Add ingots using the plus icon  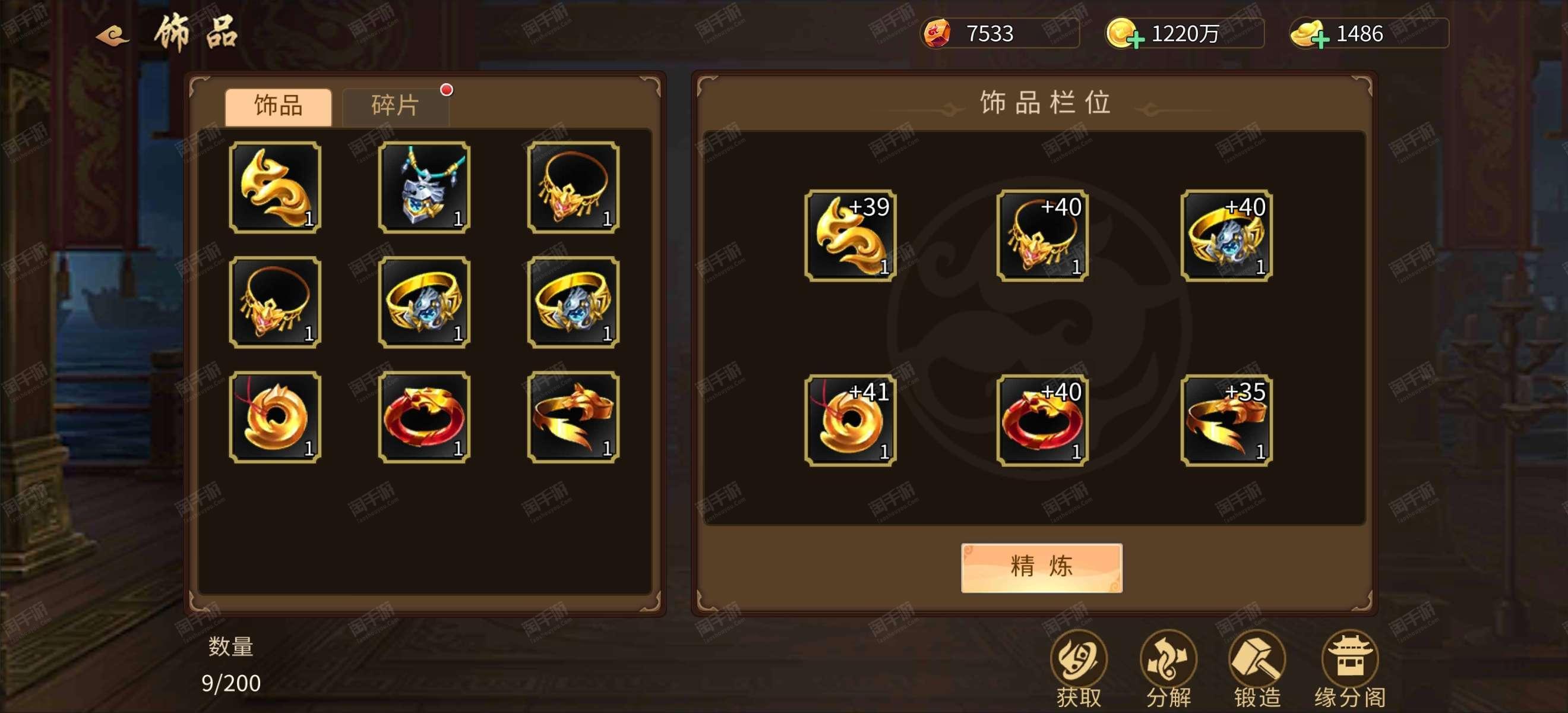(1320, 41)
